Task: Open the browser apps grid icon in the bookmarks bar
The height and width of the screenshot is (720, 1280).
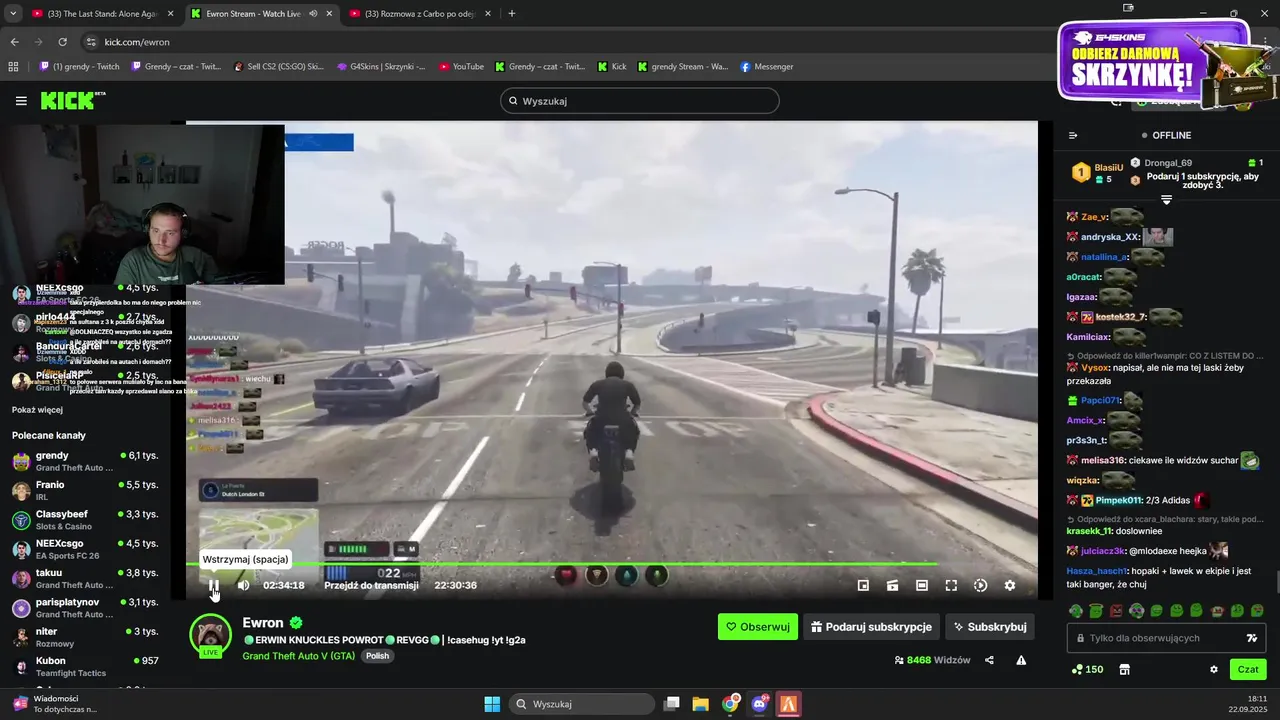Action: tap(13, 67)
